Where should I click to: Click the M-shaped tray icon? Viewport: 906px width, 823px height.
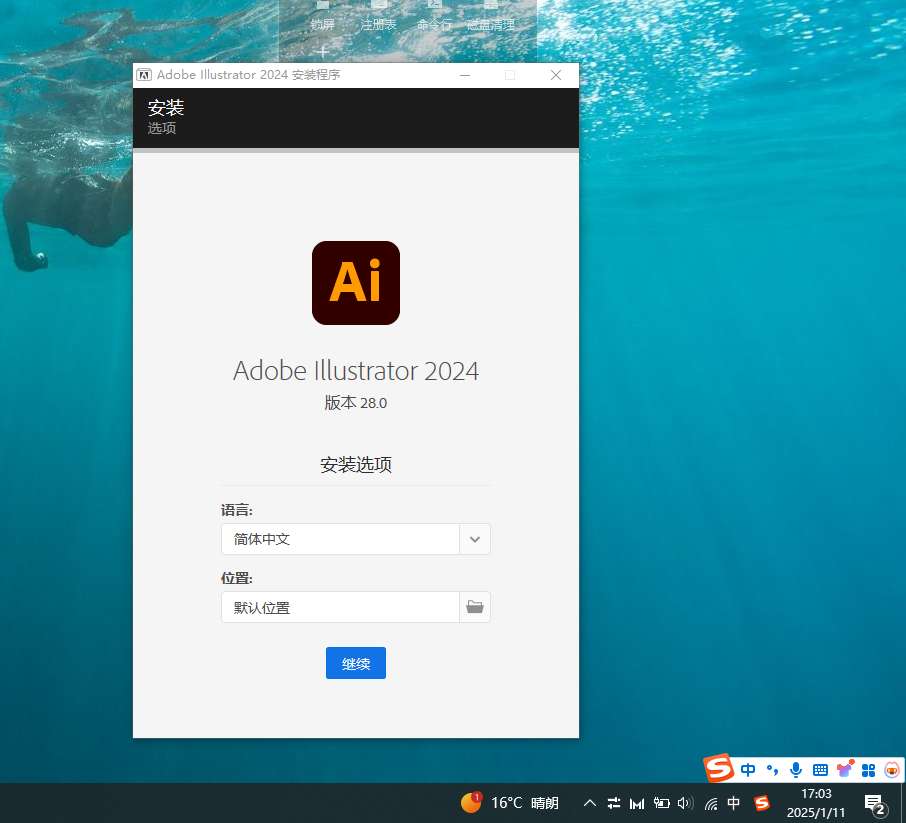click(x=637, y=803)
